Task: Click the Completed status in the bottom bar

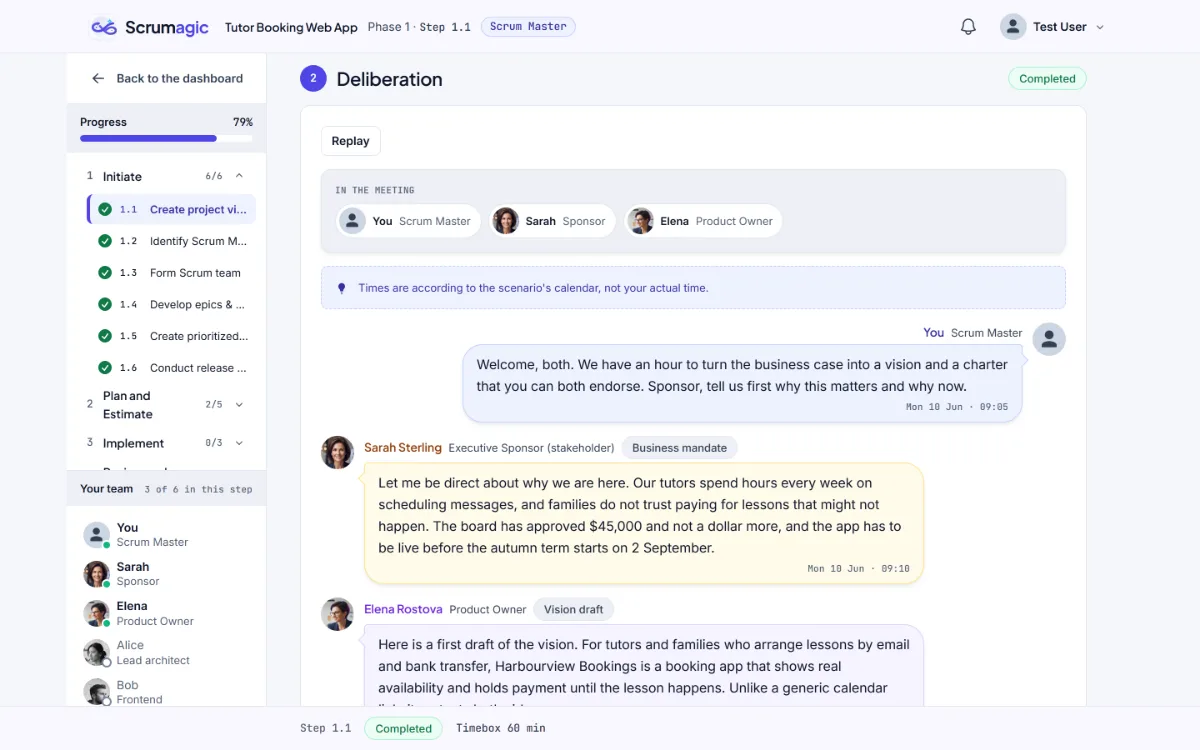Action: [x=404, y=729]
